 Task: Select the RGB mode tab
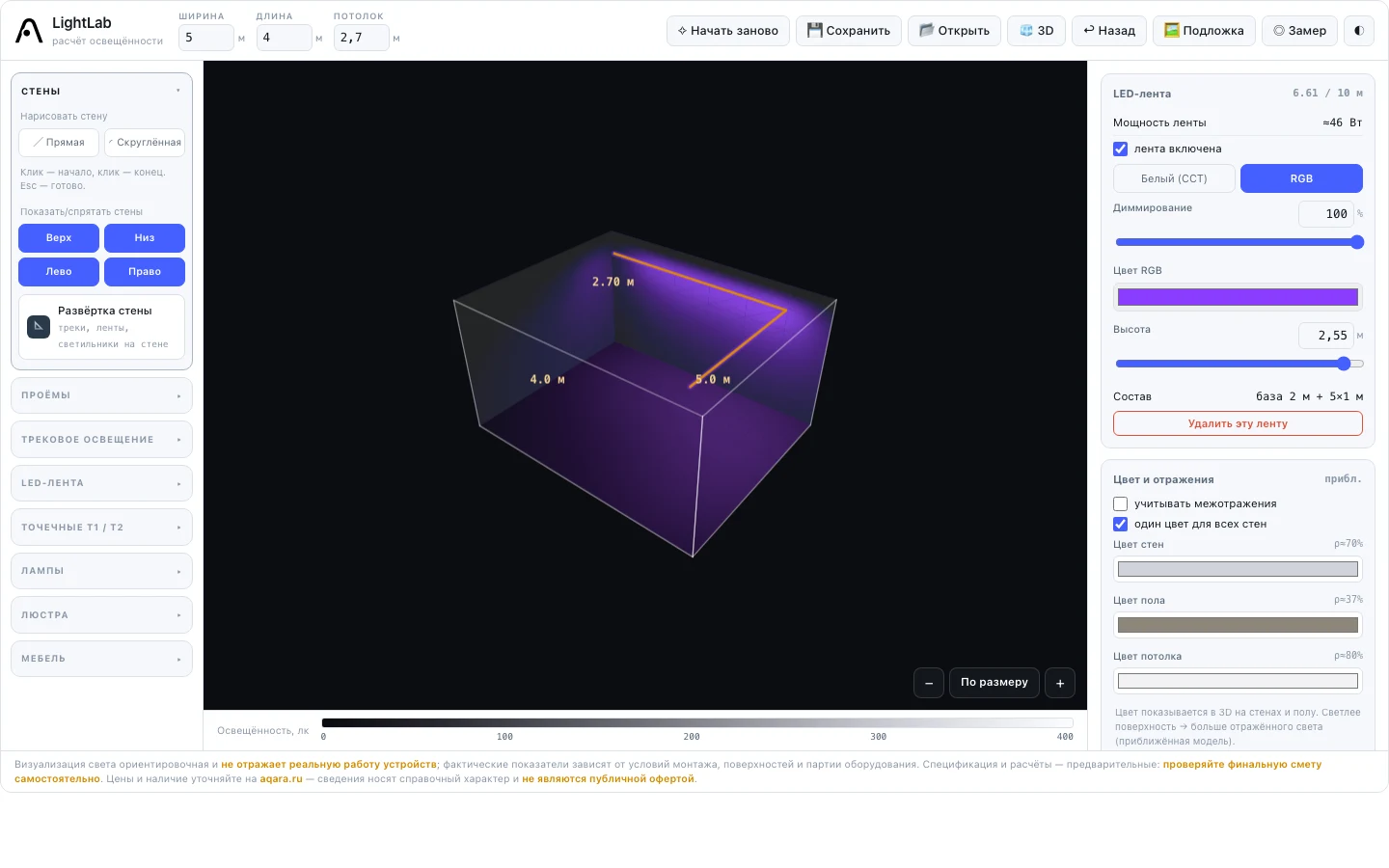coord(1301,178)
